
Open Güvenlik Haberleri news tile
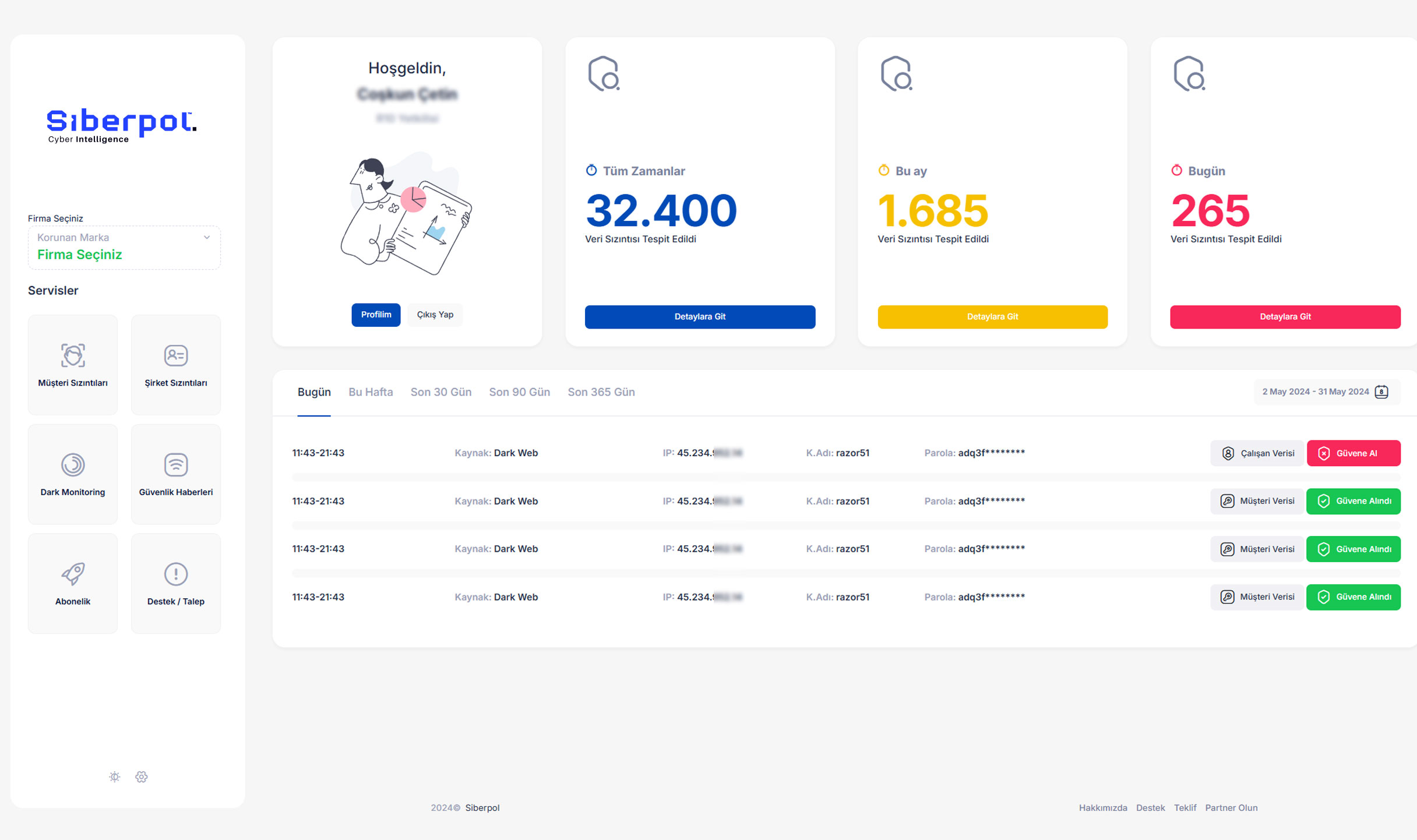tap(175, 474)
